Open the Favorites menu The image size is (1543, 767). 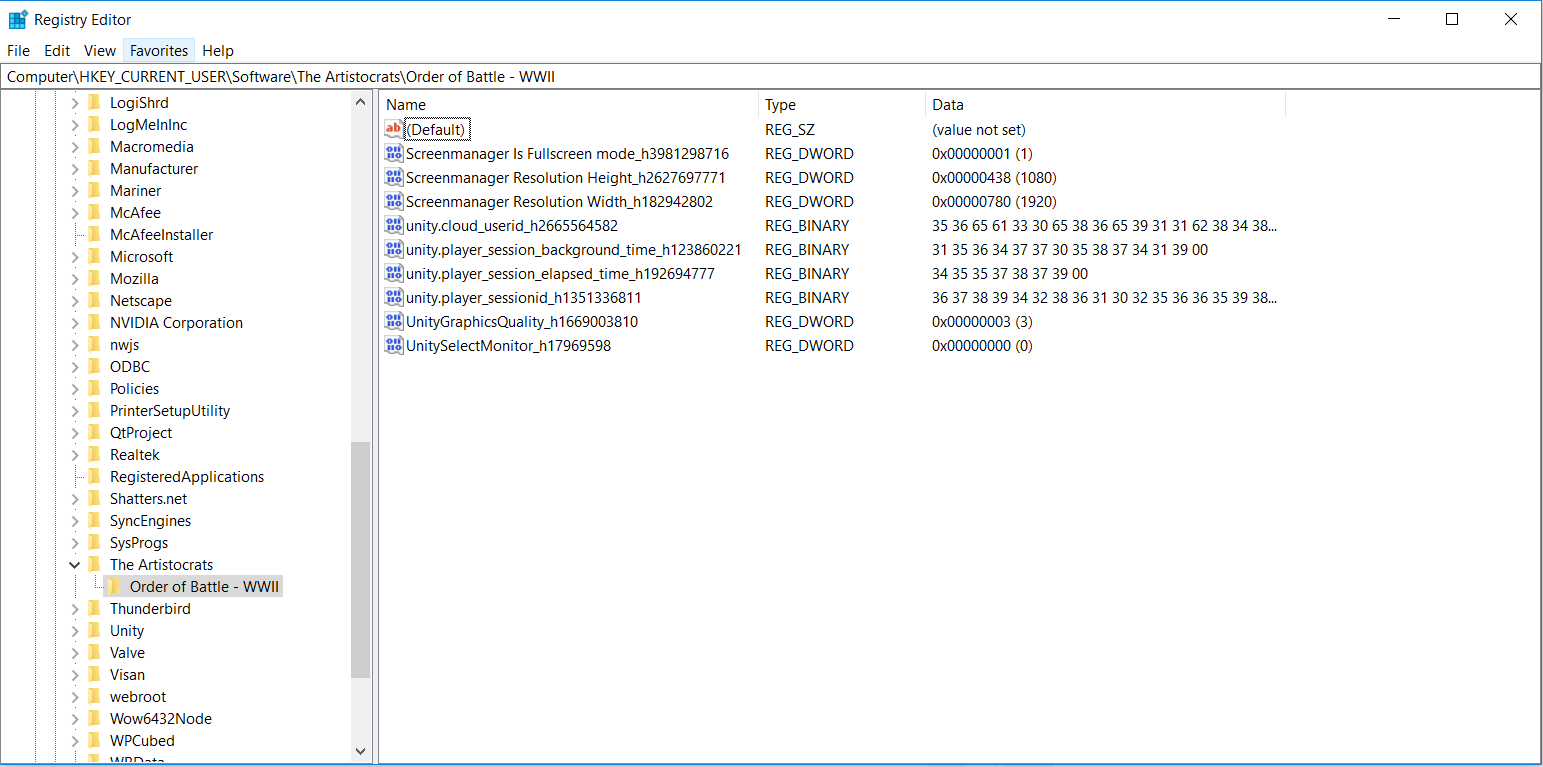coord(159,50)
